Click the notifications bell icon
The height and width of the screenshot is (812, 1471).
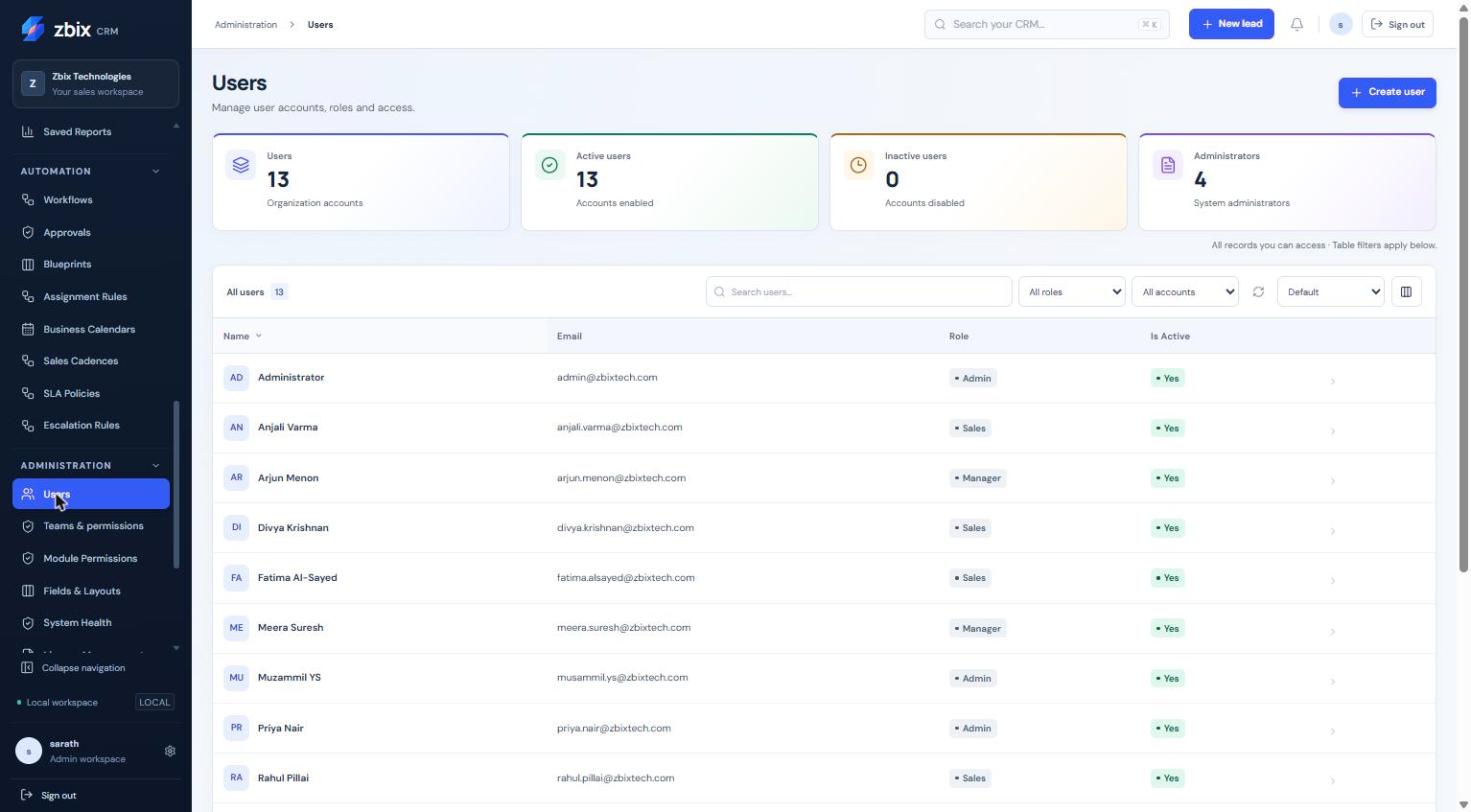(x=1297, y=24)
